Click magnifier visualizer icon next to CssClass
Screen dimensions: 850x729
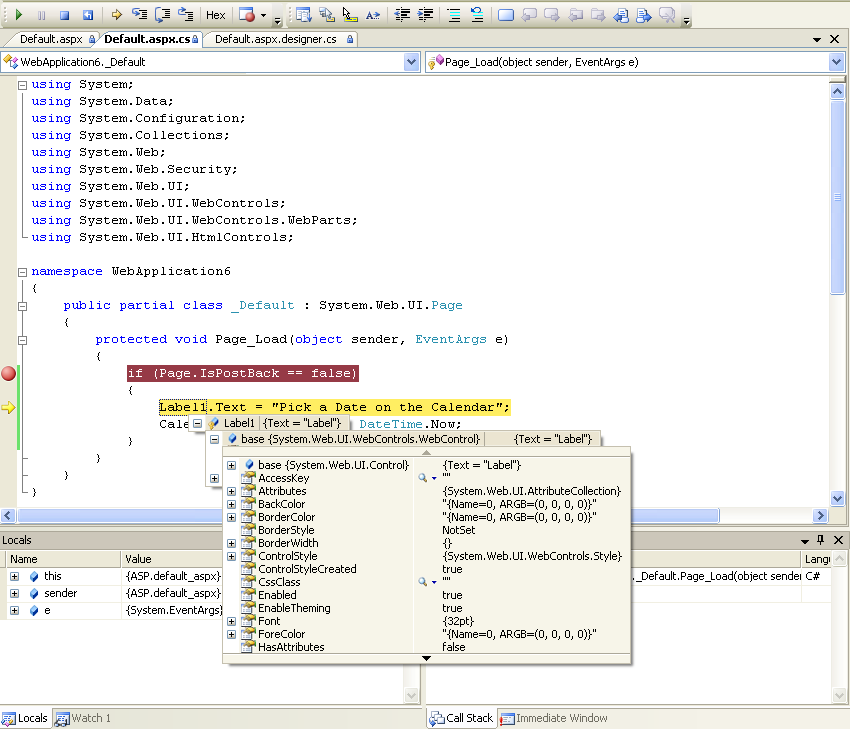424,582
